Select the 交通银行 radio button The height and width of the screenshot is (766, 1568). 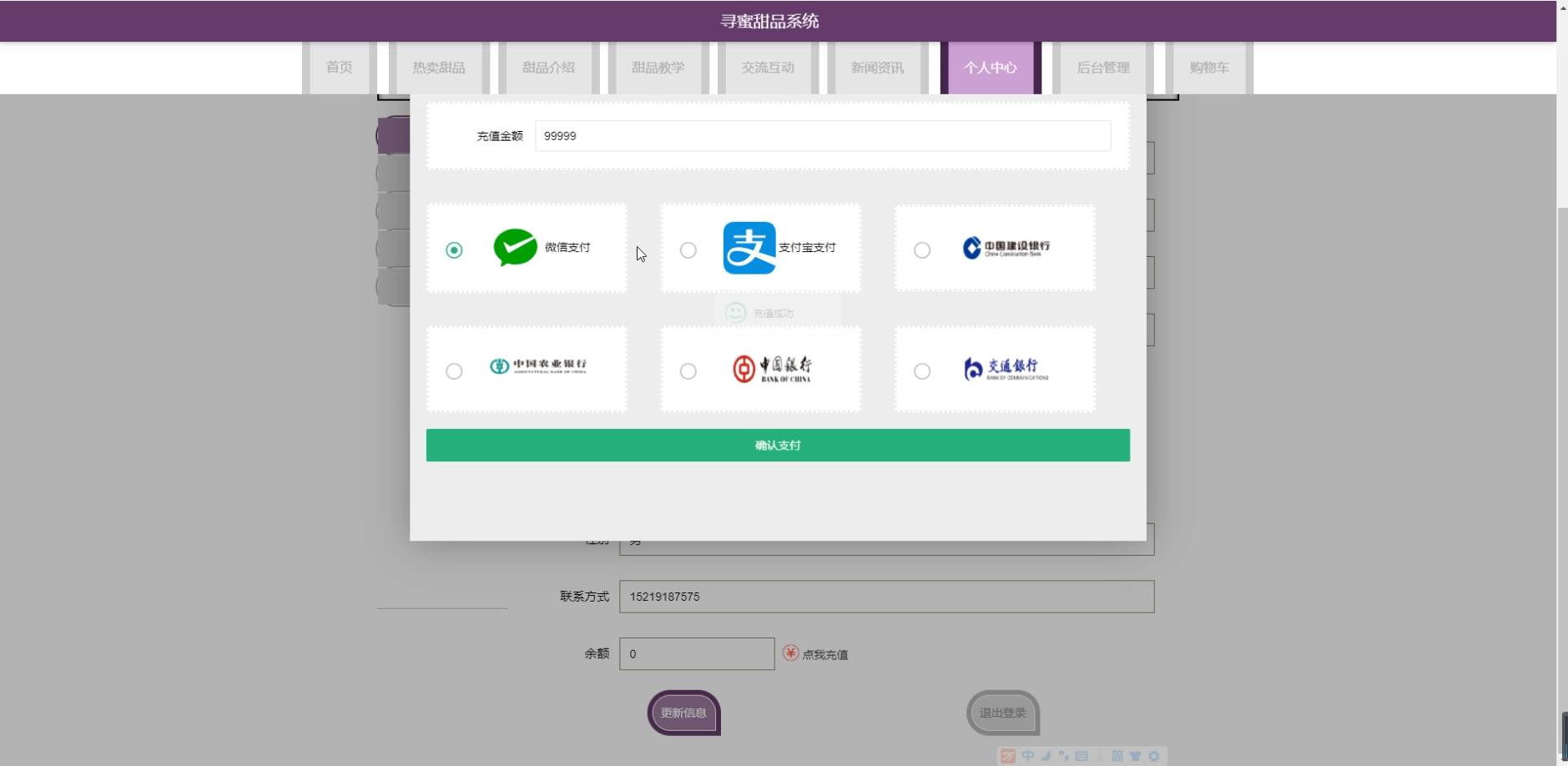click(x=922, y=371)
